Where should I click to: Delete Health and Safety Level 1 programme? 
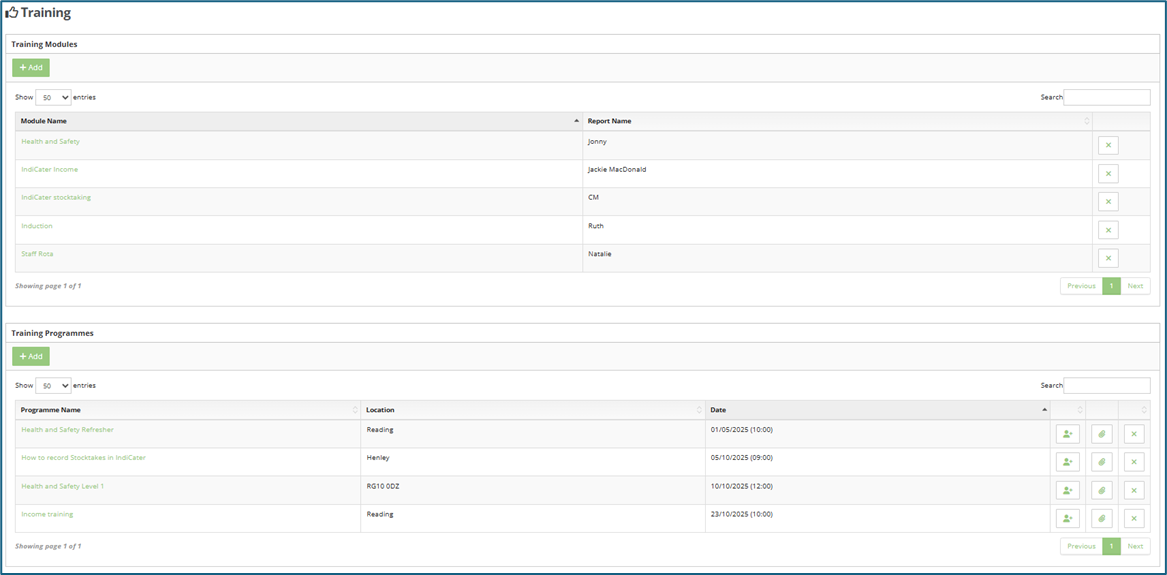pyautogui.click(x=1134, y=490)
